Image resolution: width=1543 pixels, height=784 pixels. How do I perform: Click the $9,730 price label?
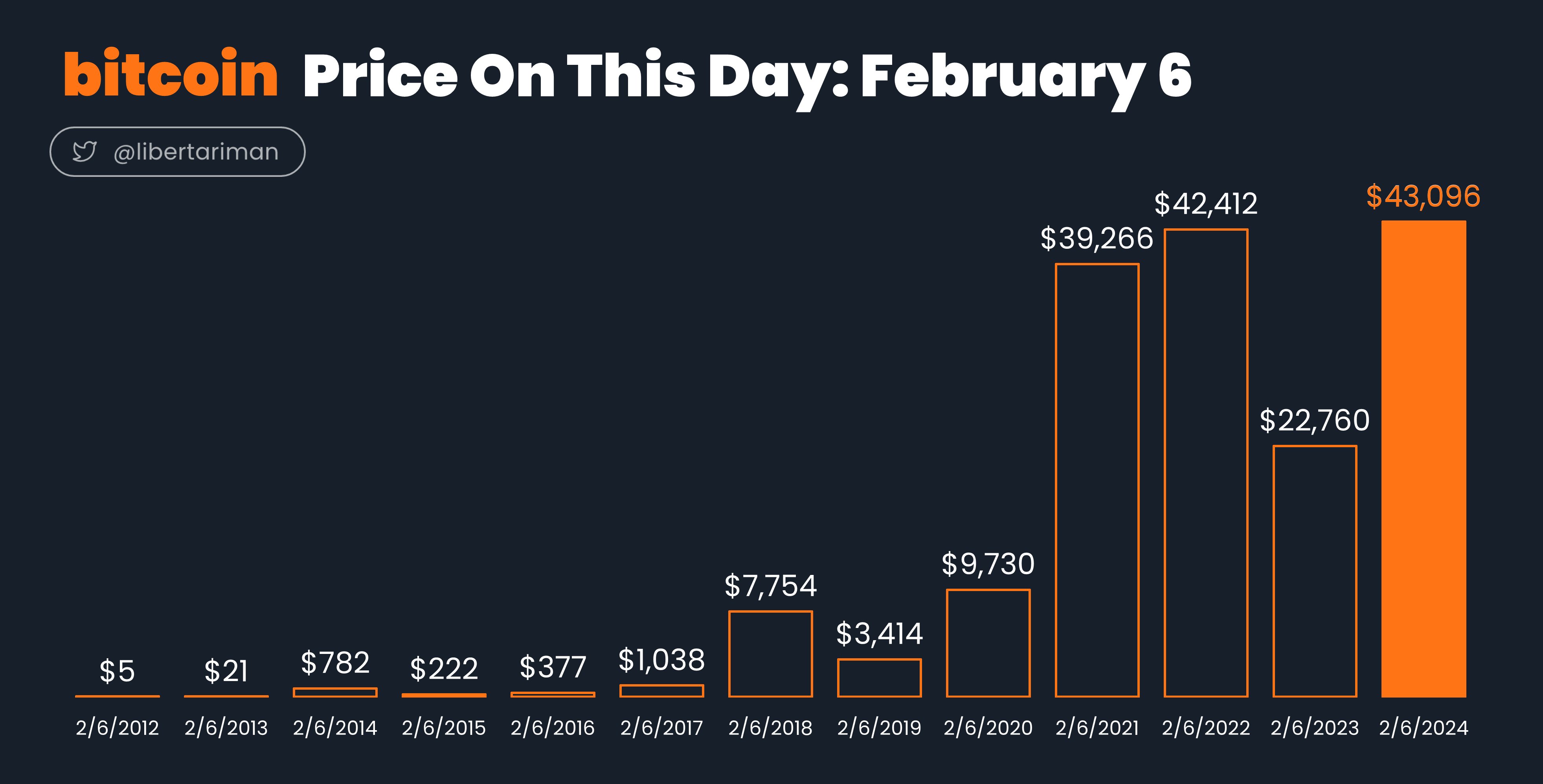point(988,564)
